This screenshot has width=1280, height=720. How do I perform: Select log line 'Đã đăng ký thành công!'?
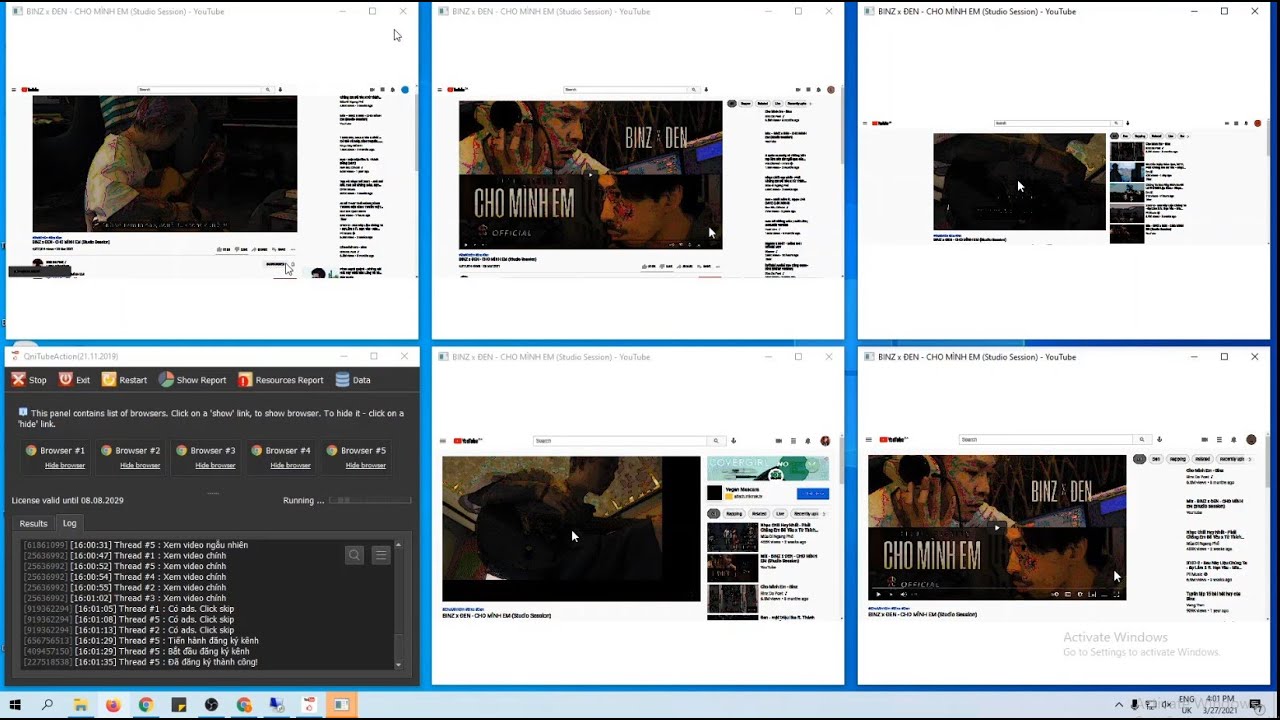click(139, 662)
